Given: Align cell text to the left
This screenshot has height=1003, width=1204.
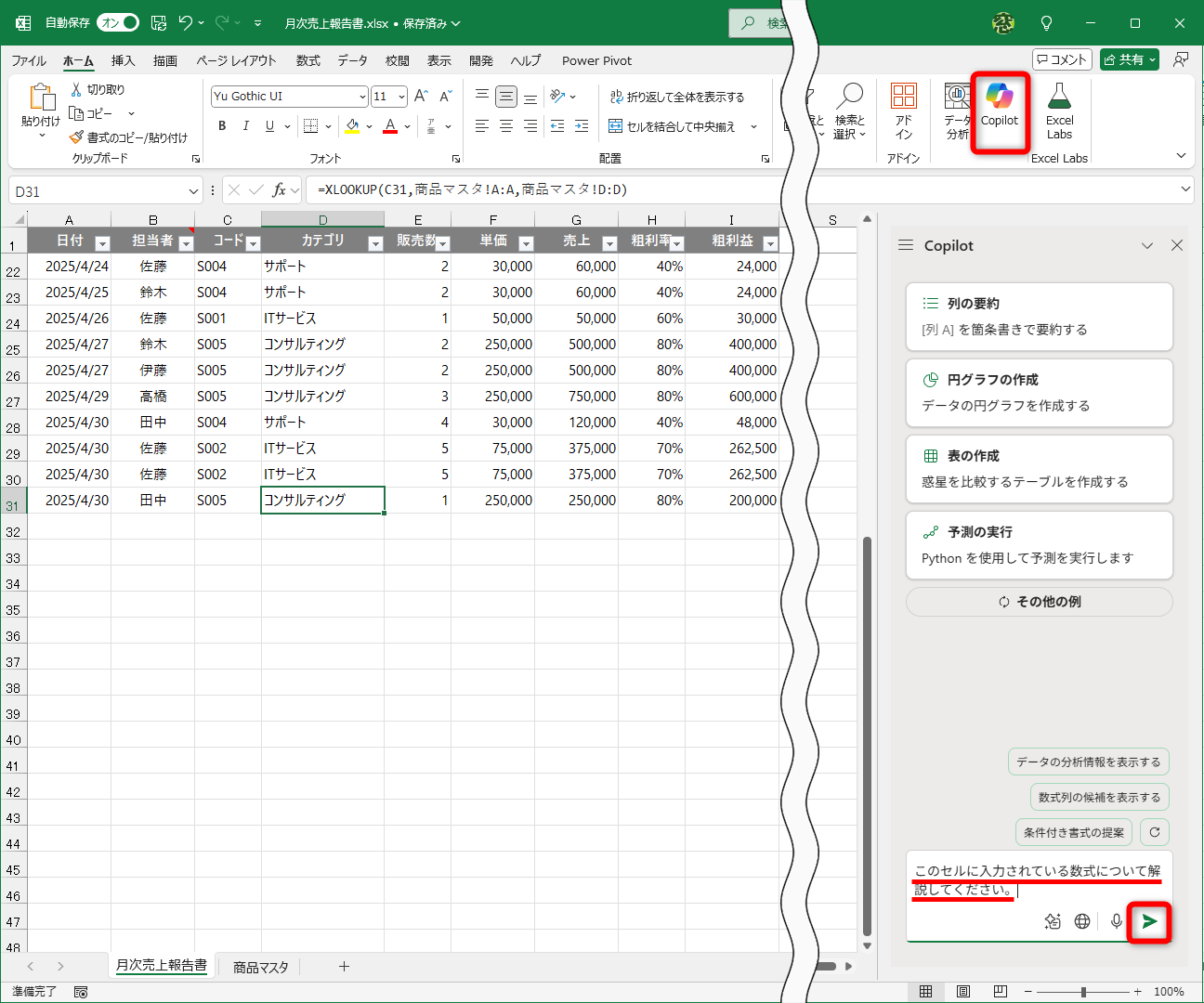Looking at the screenshot, I should click(x=482, y=126).
